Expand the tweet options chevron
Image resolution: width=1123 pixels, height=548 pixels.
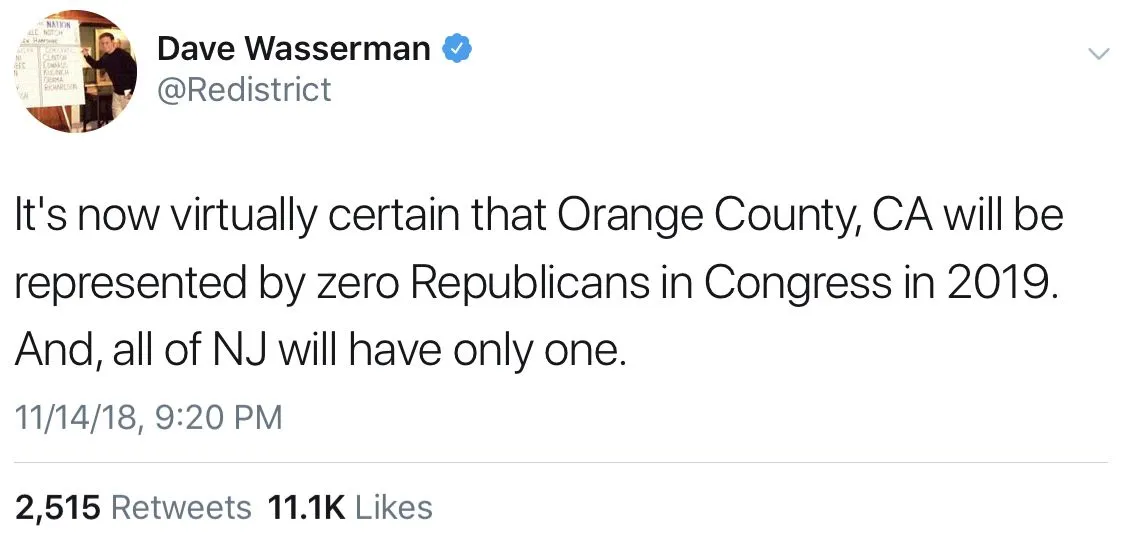[1097, 54]
